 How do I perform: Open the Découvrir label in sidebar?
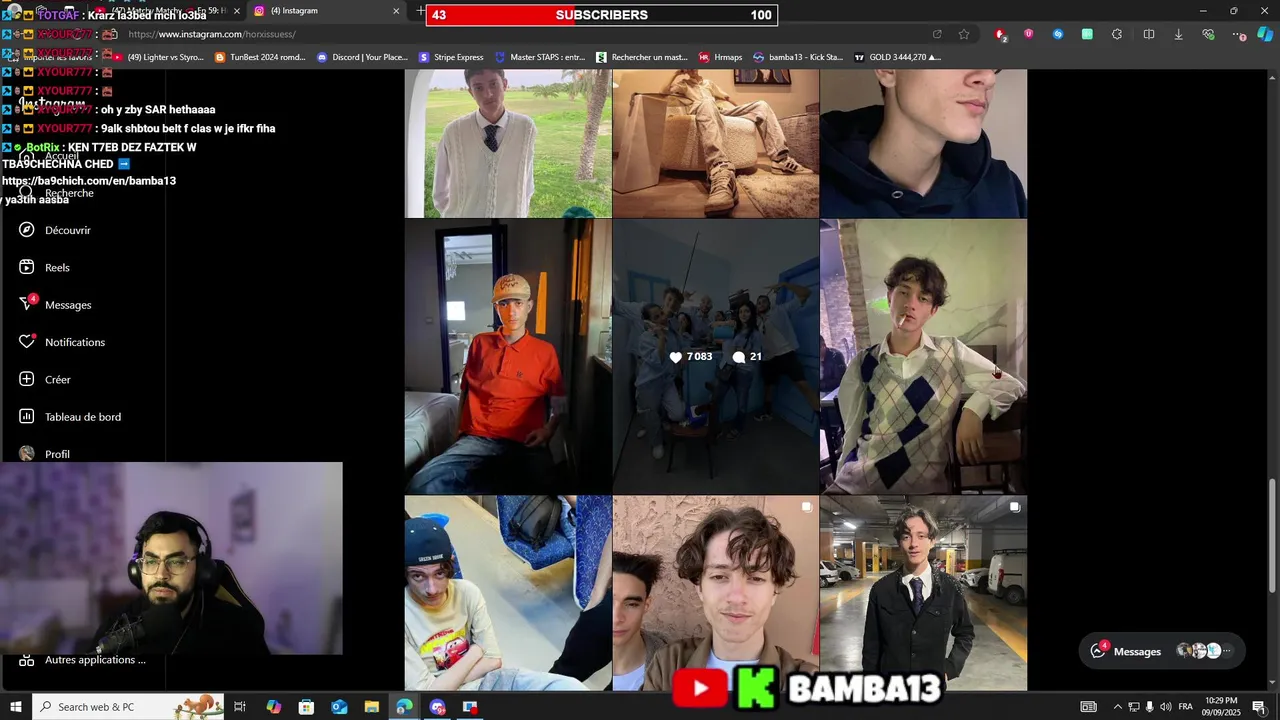click(68, 230)
